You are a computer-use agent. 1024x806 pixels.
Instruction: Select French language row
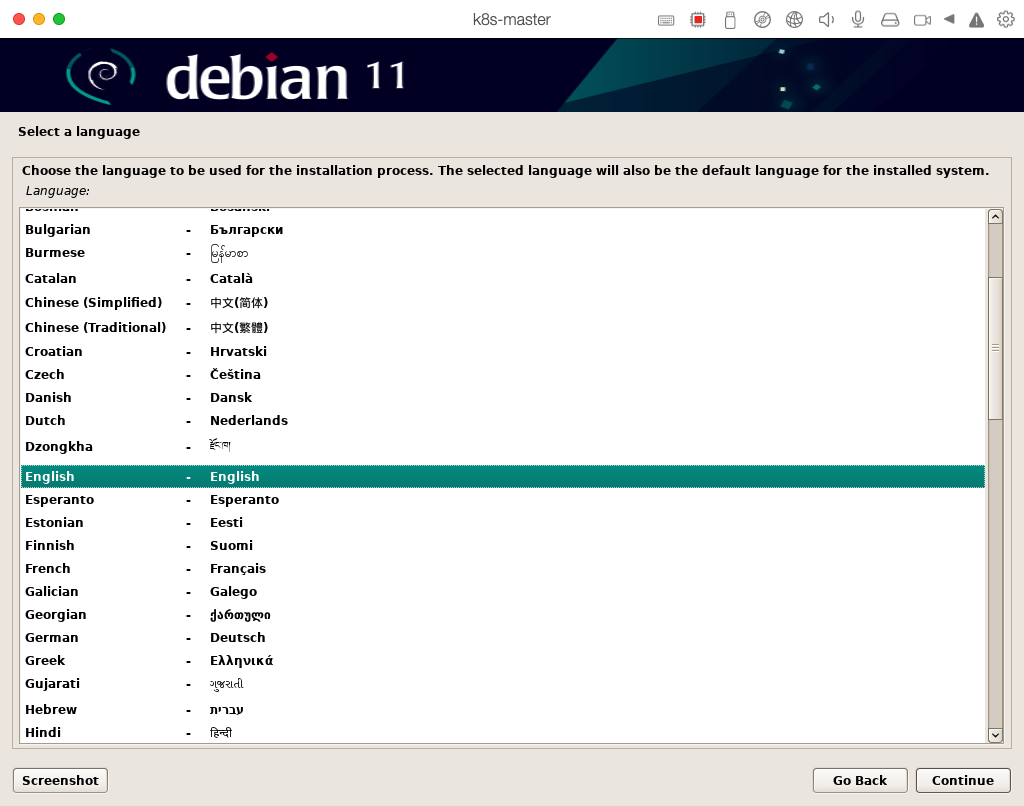[502, 569]
